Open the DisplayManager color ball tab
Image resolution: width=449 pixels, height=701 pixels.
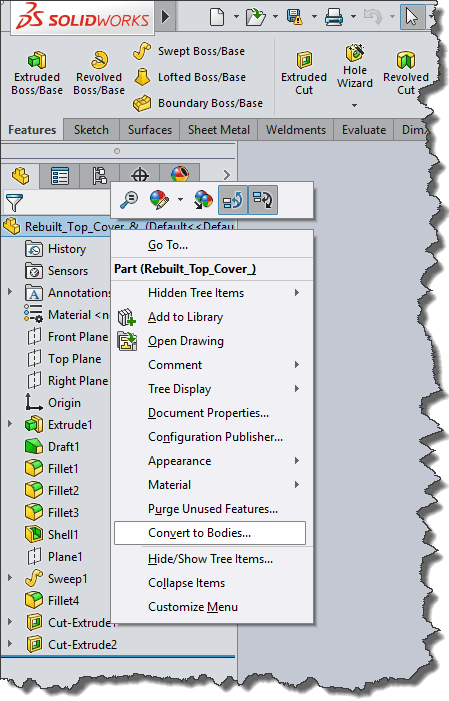(x=180, y=174)
